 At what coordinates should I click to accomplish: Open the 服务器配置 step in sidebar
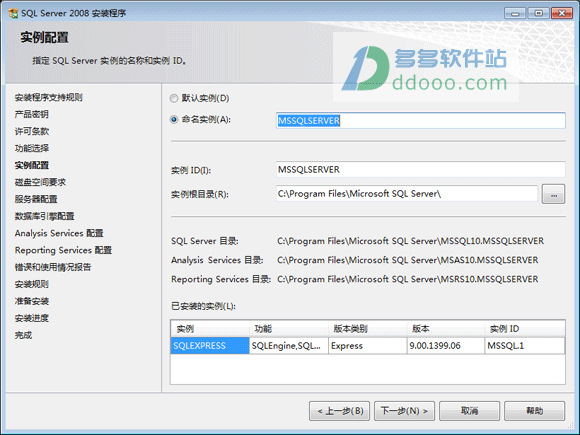coord(36,199)
